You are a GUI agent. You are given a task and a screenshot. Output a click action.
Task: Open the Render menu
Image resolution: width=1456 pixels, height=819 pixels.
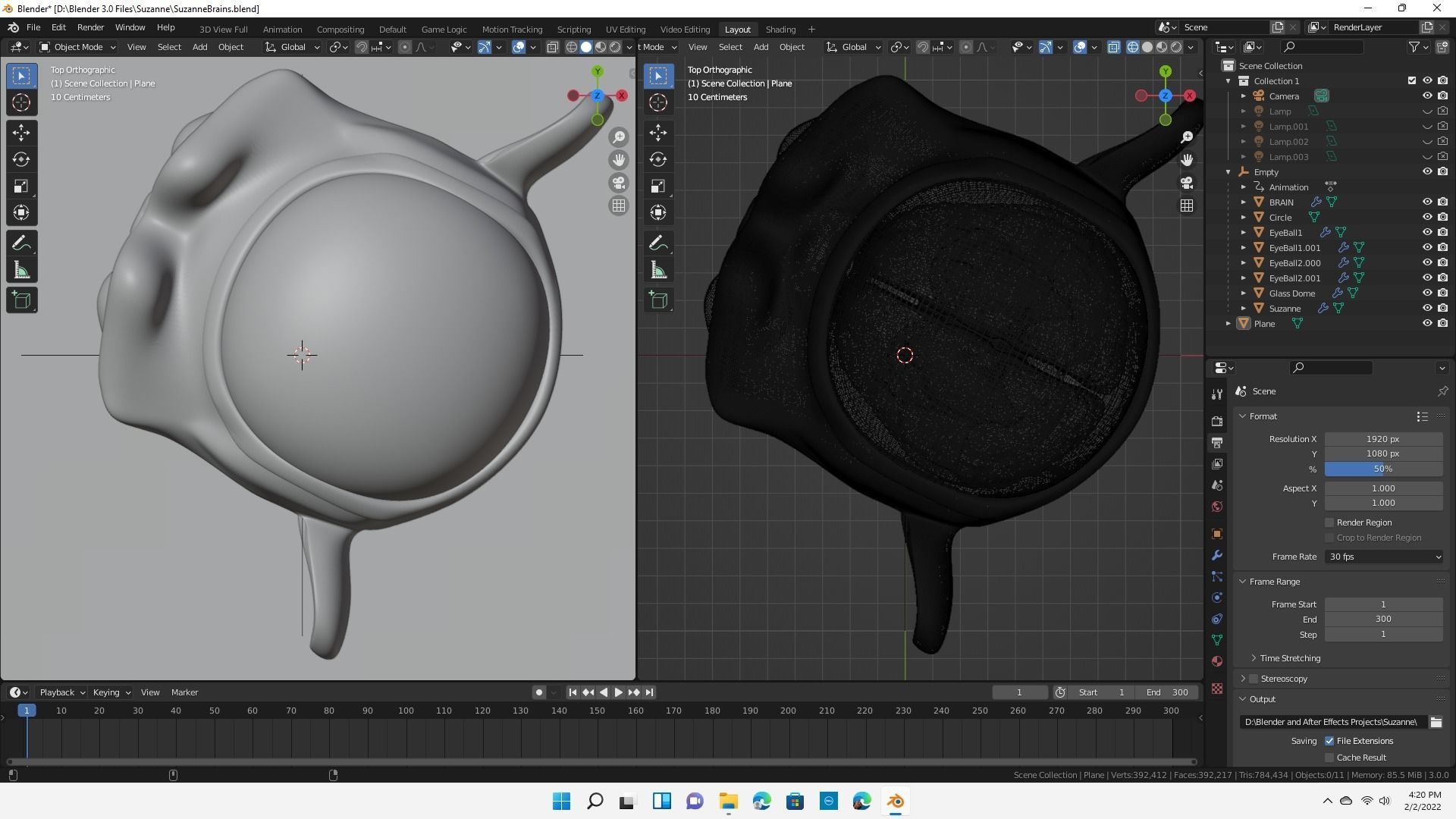pos(90,27)
